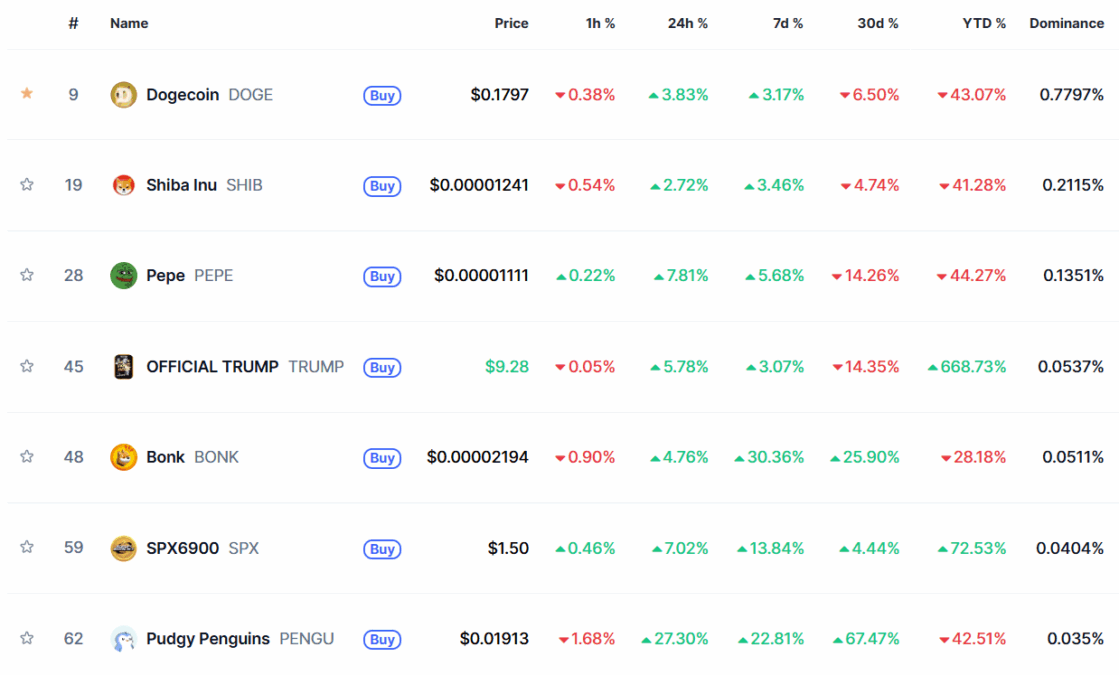Click the Dogecoin coin logo icon
Image resolution: width=1119 pixels, height=675 pixels.
click(x=123, y=95)
